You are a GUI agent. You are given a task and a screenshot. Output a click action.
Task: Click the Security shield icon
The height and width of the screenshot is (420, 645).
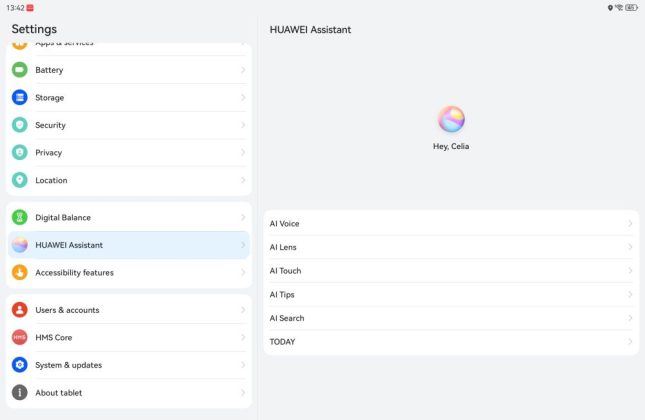pos(19,125)
